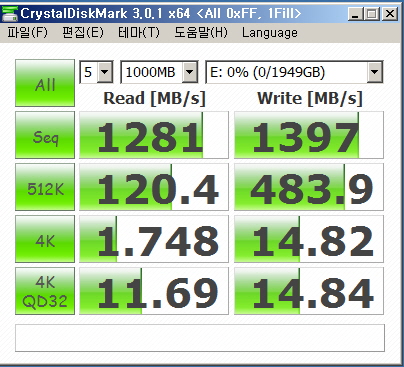Start the 512K random test
This screenshot has height=367, width=404.
pos(45,187)
